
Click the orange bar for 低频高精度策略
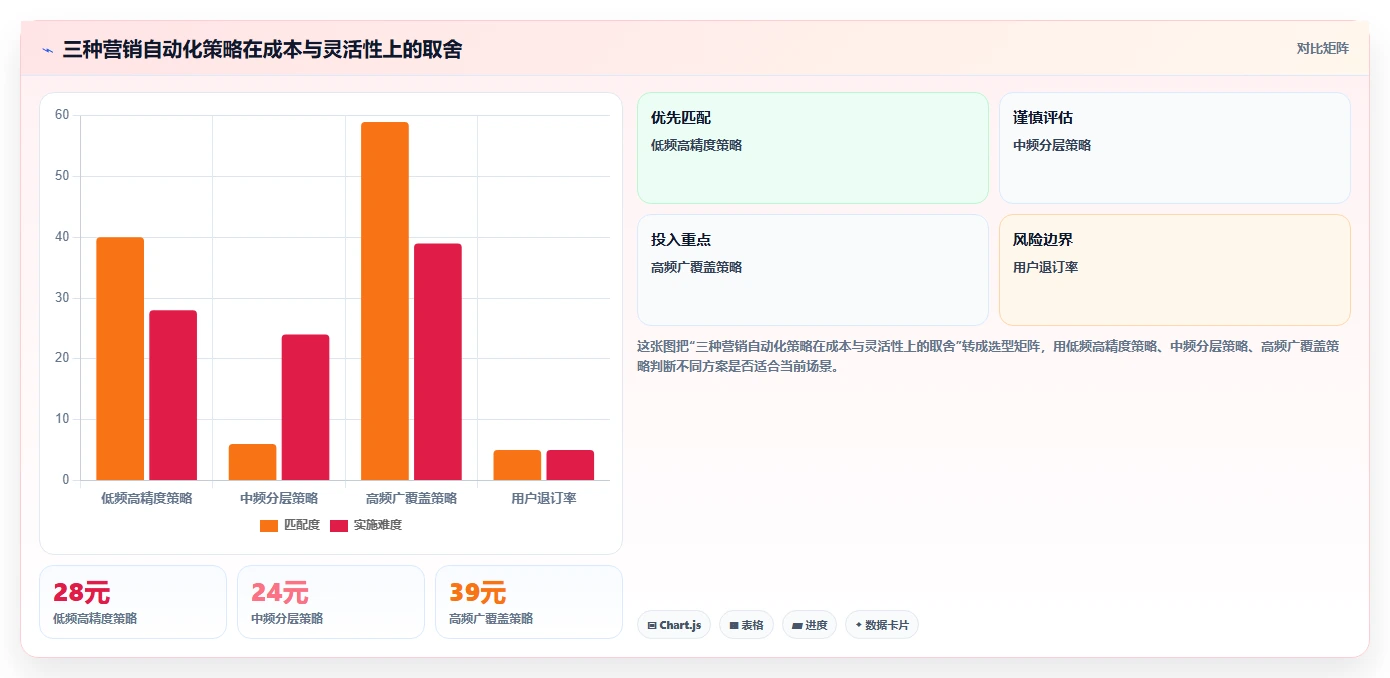point(120,359)
